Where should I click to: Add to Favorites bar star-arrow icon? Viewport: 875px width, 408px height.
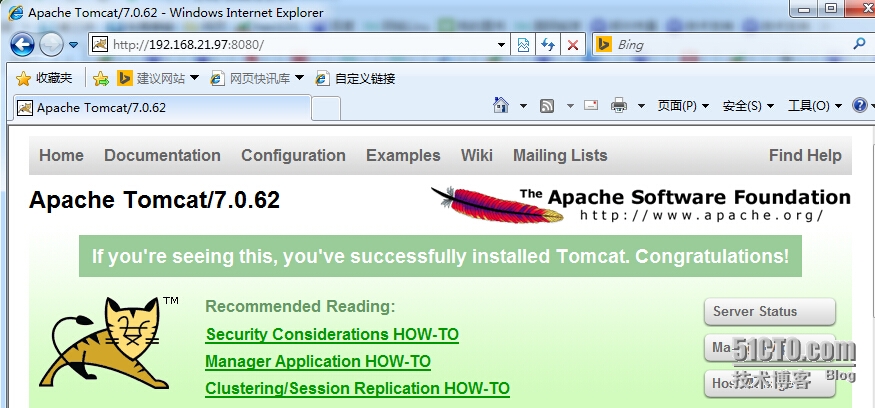pyautogui.click(x=101, y=79)
